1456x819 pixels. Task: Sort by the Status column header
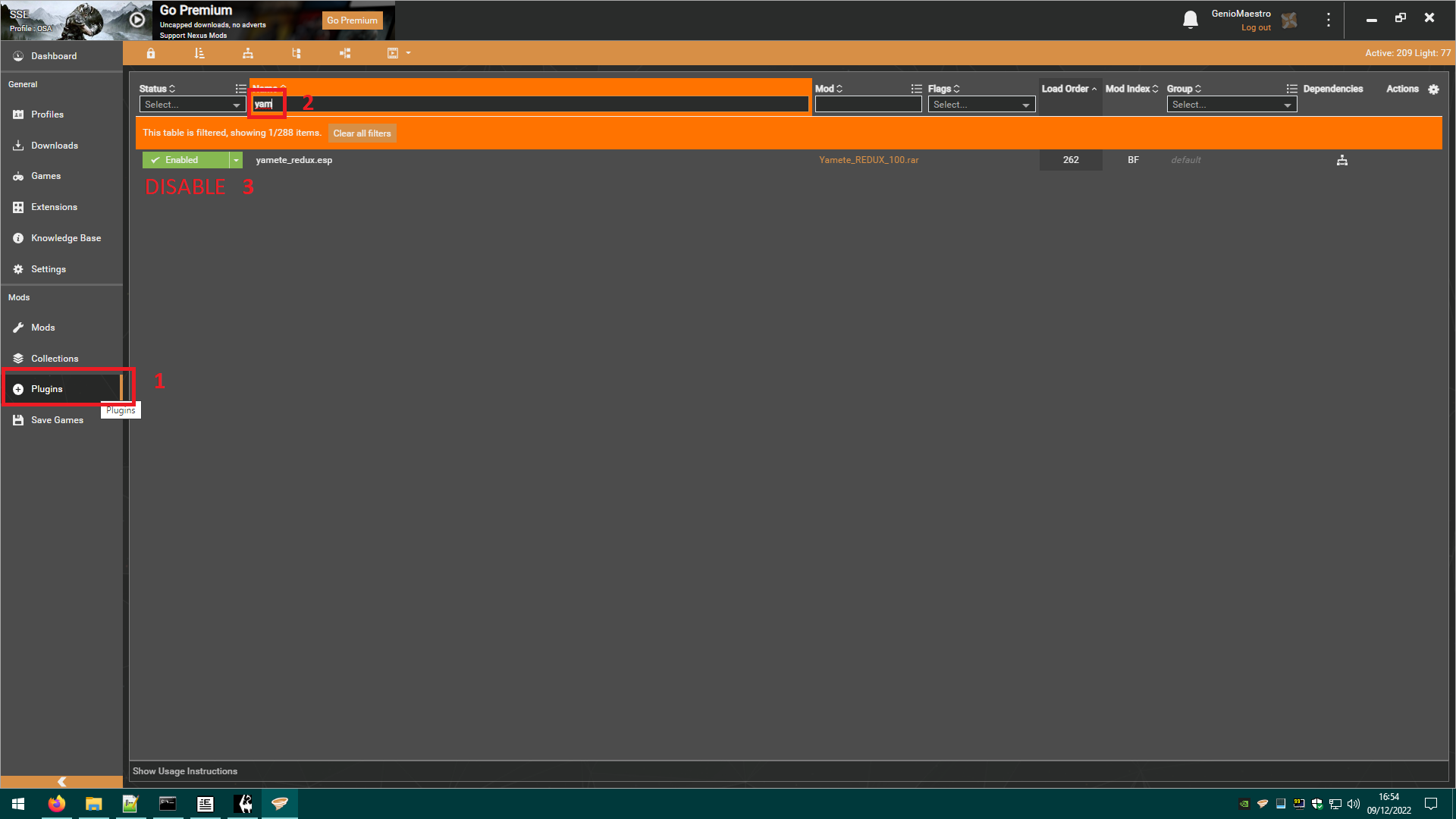pos(157,89)
